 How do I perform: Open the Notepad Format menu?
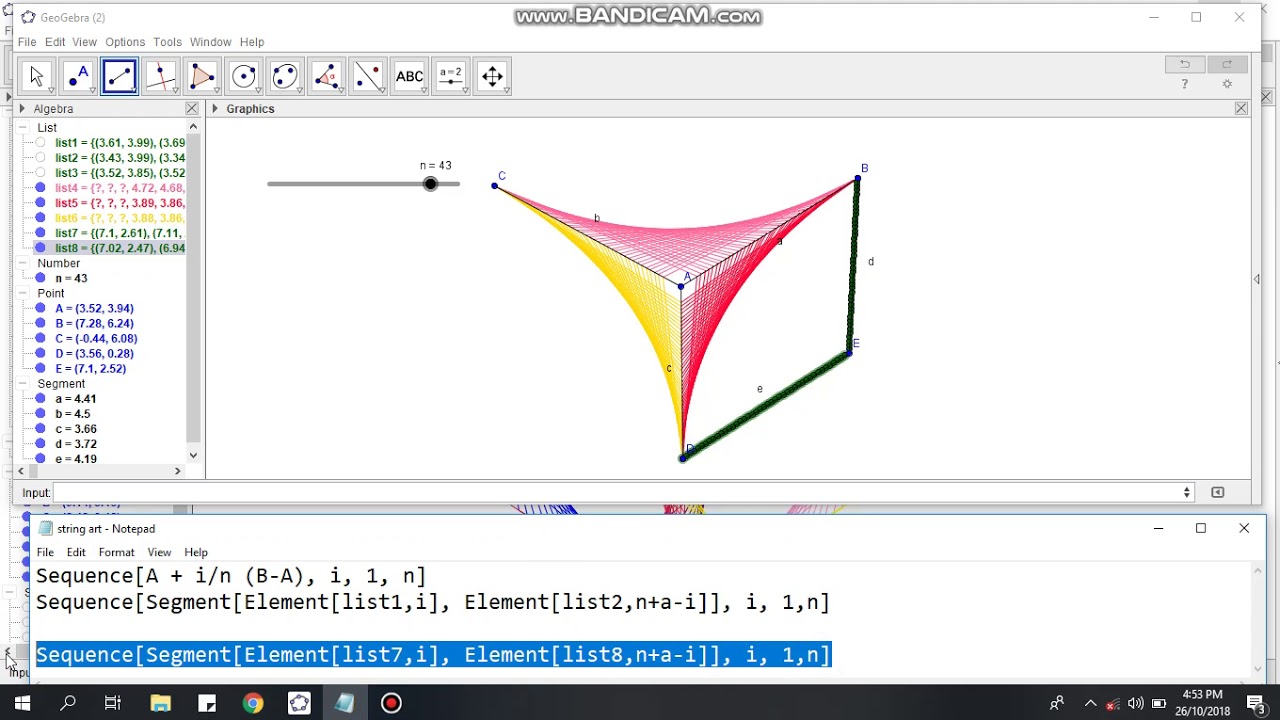pyautogui.click(x=116, y=552)
